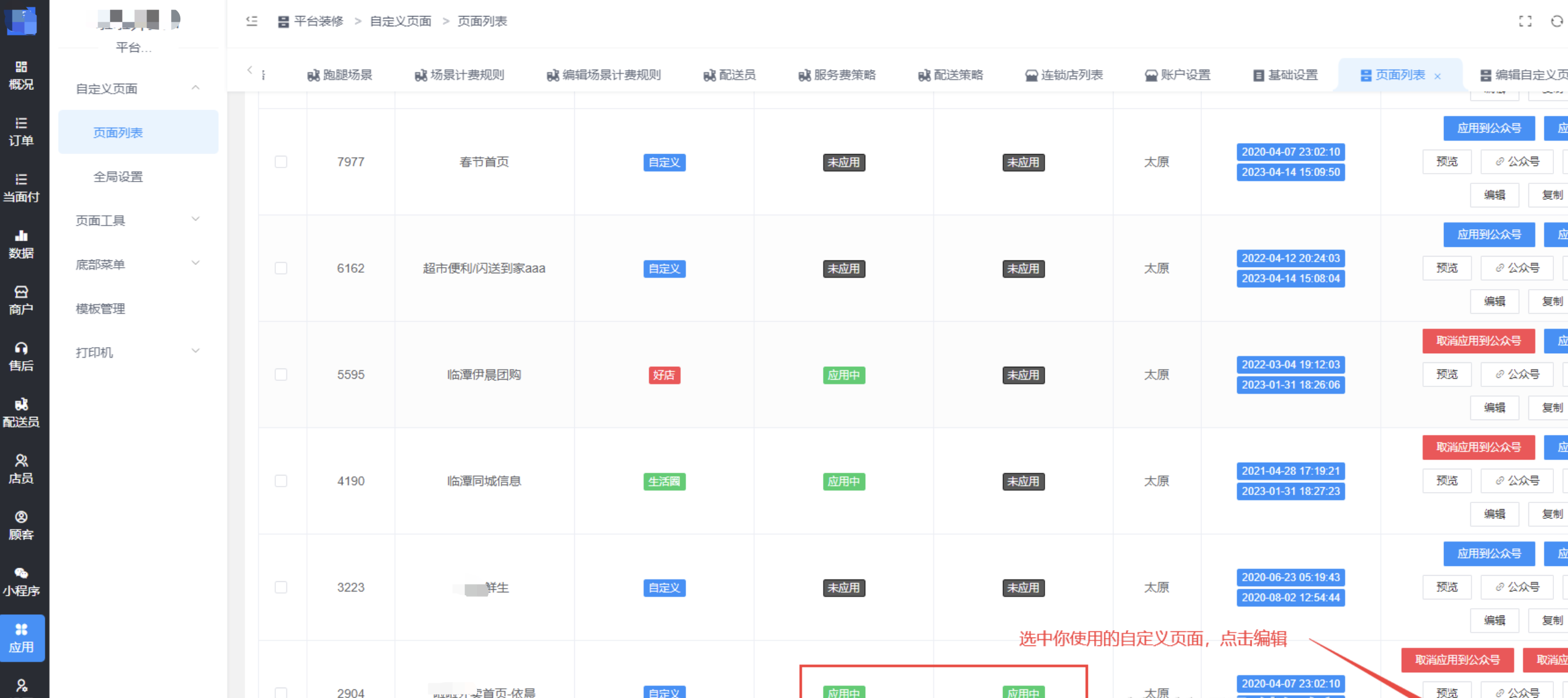Viewport: 1568px width, 698px height.
Task: Switch to the 编辑场景计费规则 tab
Action: (x=604, y=75)
